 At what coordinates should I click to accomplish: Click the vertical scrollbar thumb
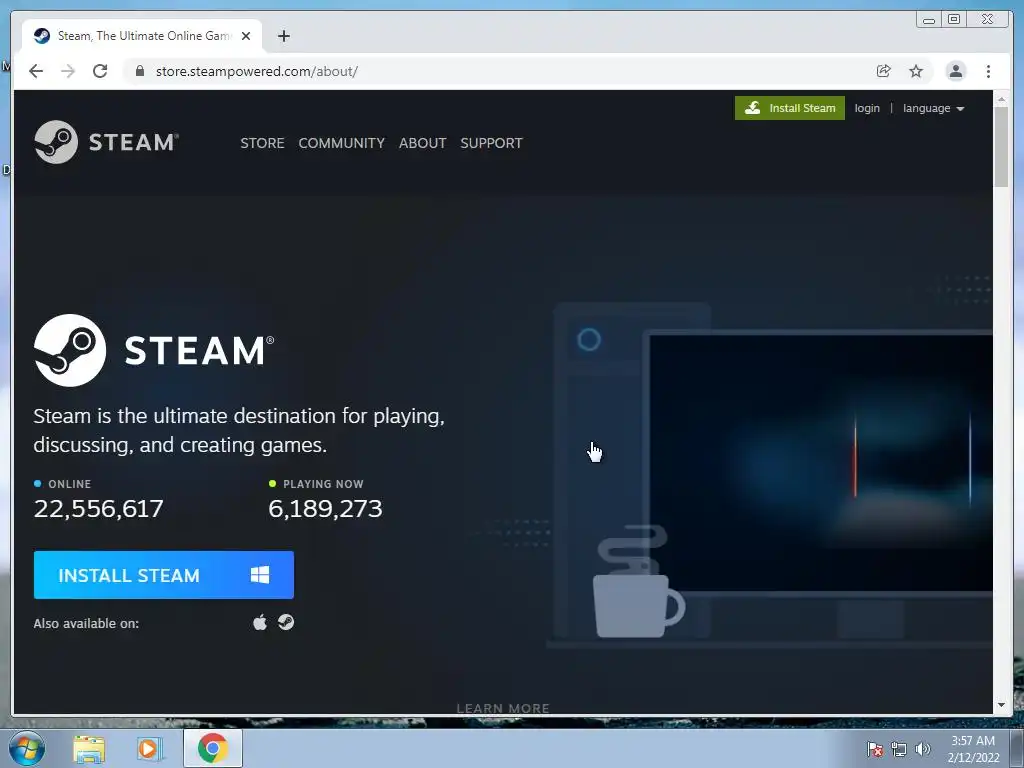click(1001, 148)
